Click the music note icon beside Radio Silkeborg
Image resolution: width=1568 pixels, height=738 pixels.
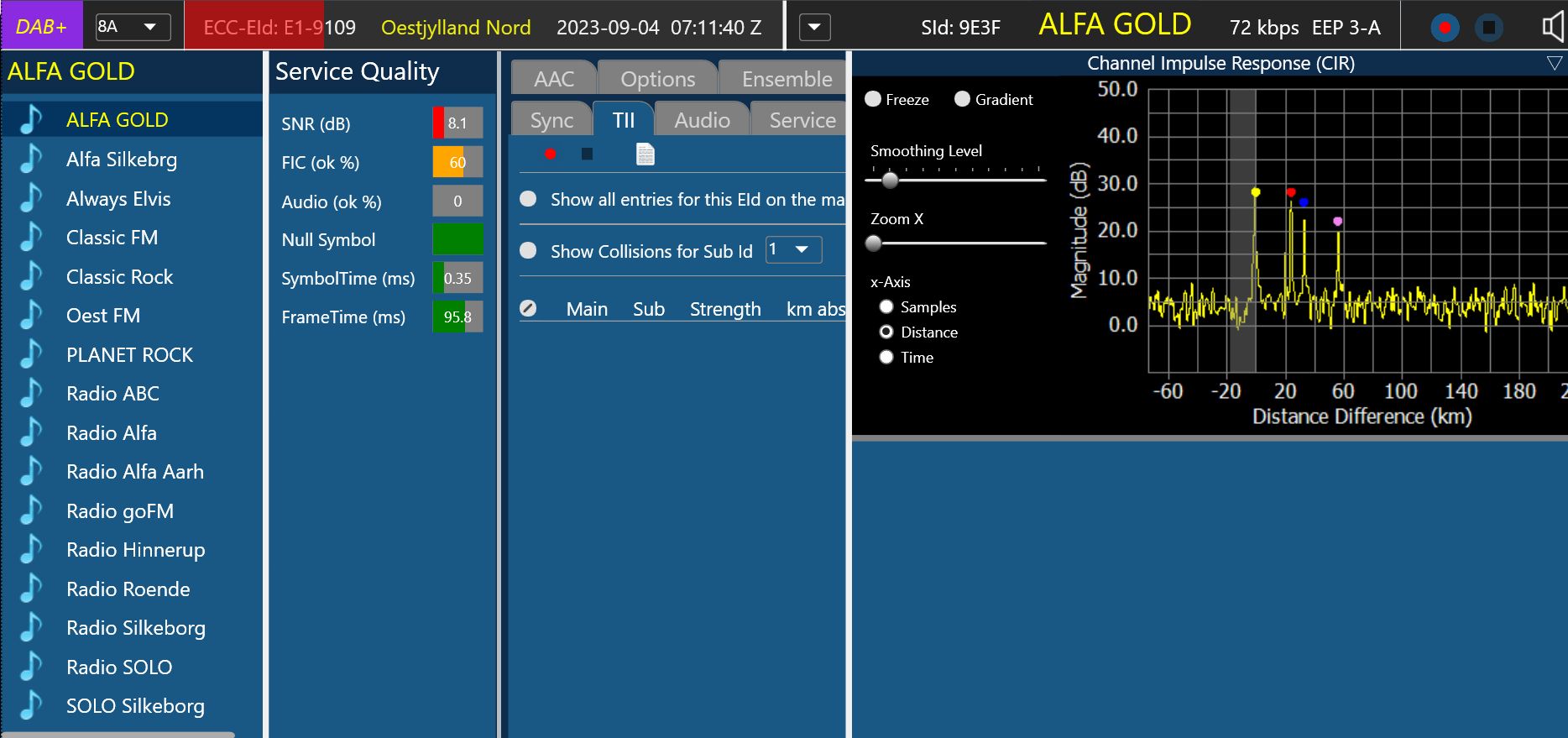(x=31, y=627)
